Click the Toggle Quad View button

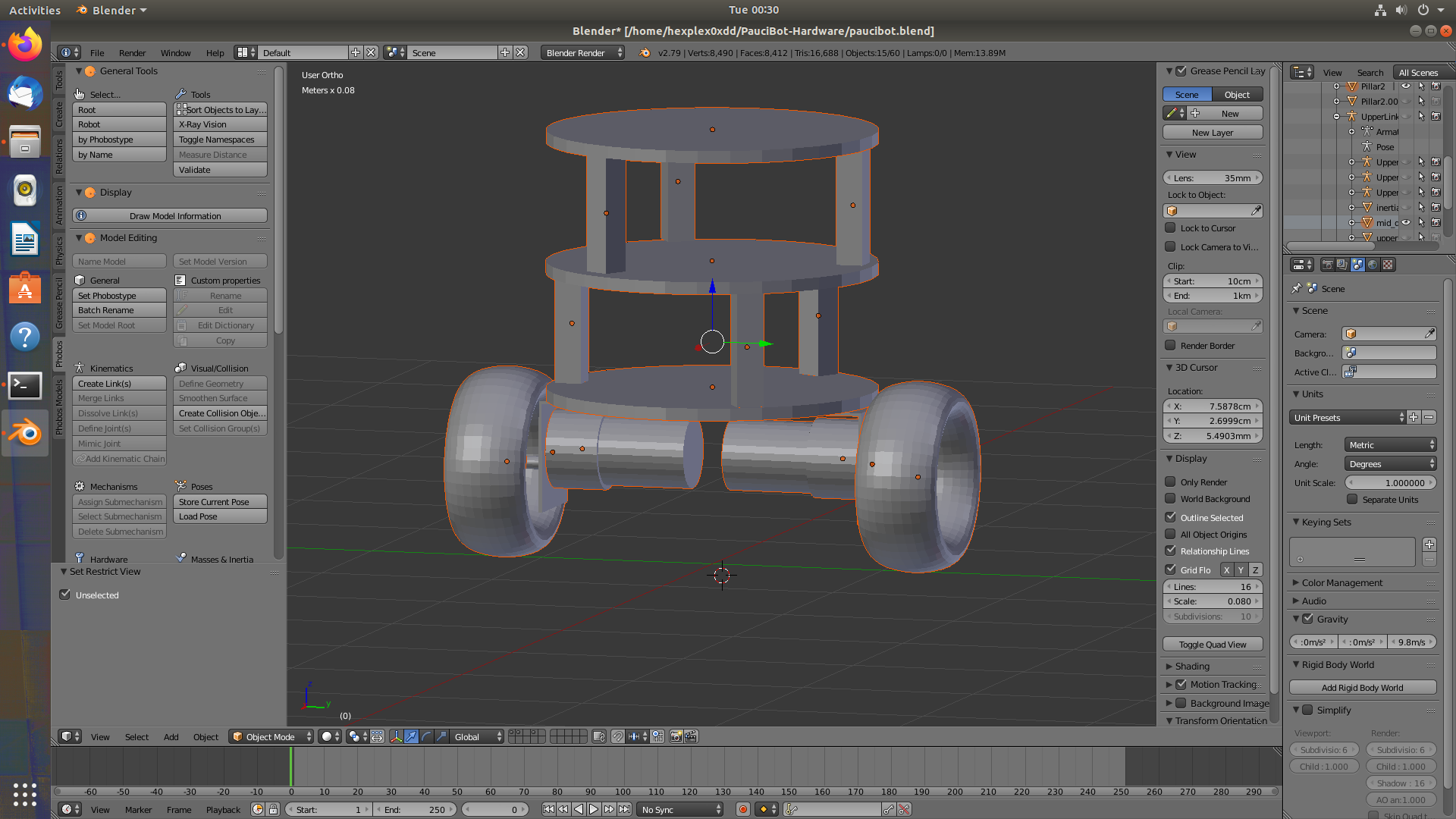point(1212,644)
